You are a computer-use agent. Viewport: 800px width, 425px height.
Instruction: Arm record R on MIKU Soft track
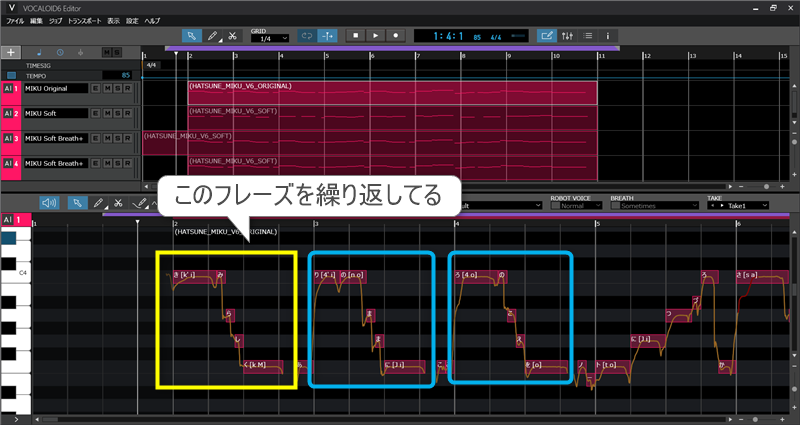(128, 113)
